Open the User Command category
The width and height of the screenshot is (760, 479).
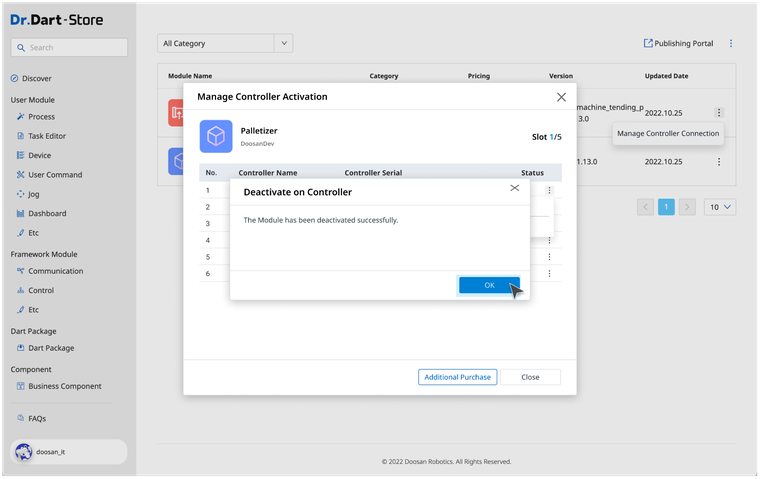[55, 175]
